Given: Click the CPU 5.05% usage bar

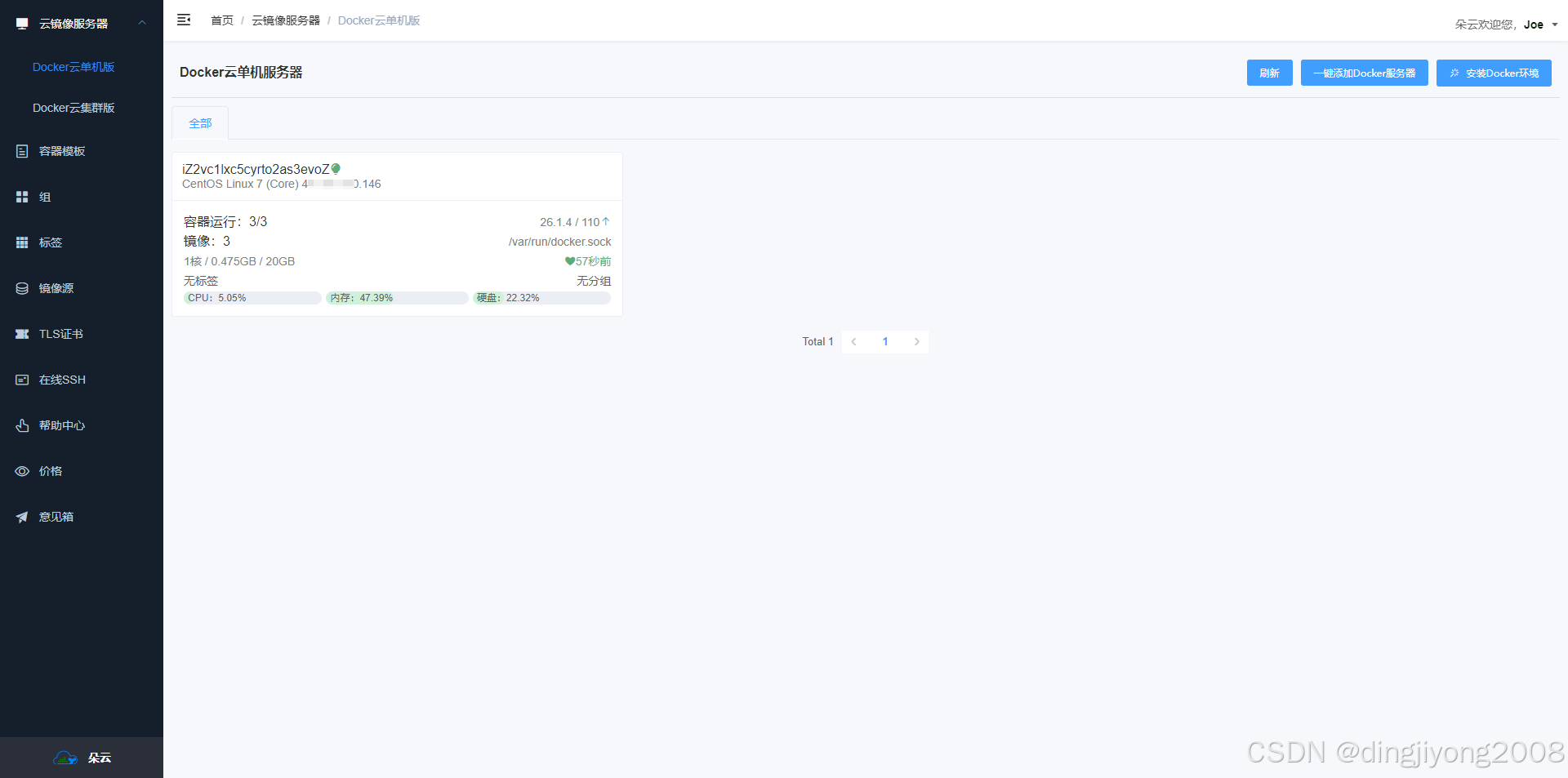Looking at the screenshot, I should pyautogui.click(x=252, y=298).
